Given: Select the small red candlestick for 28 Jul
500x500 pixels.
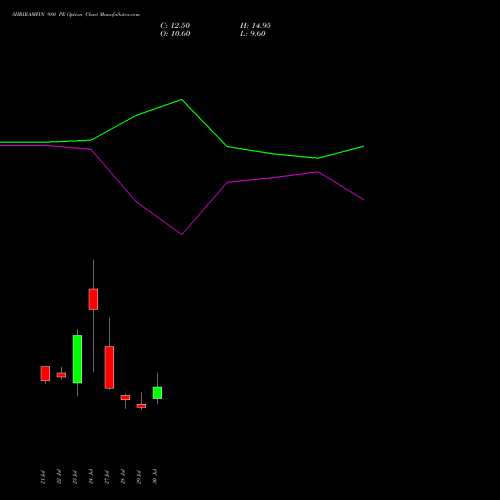Looking at the screenshot, I should point(125,397).
